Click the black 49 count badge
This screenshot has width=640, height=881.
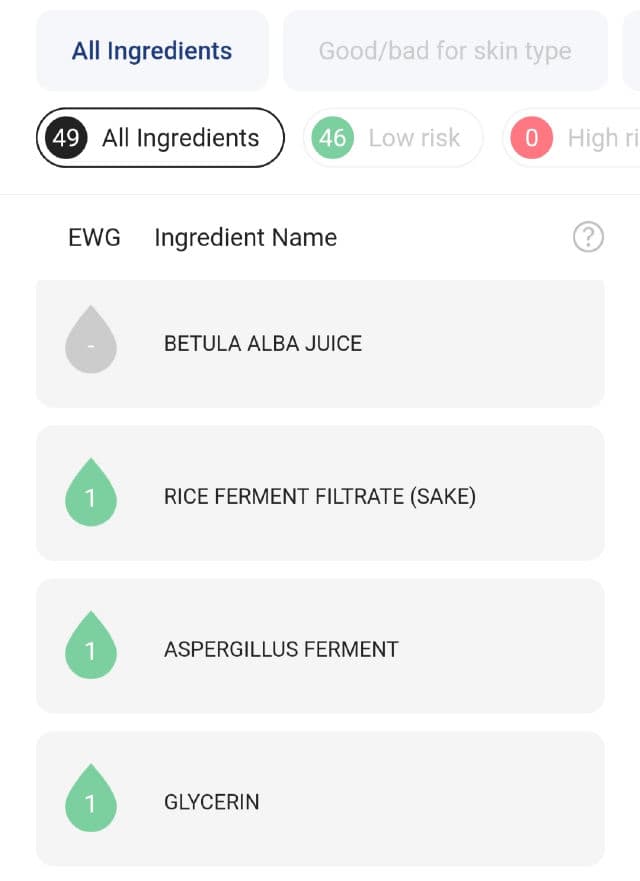(66, 138)
